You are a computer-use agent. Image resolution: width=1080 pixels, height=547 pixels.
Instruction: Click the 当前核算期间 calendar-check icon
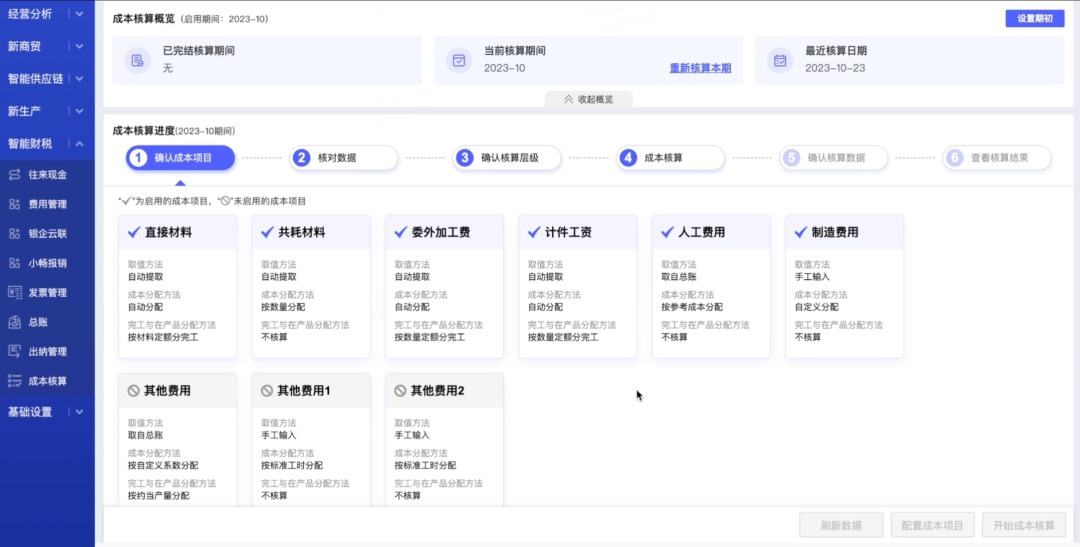pyautogui.click(x=459, y=60)
